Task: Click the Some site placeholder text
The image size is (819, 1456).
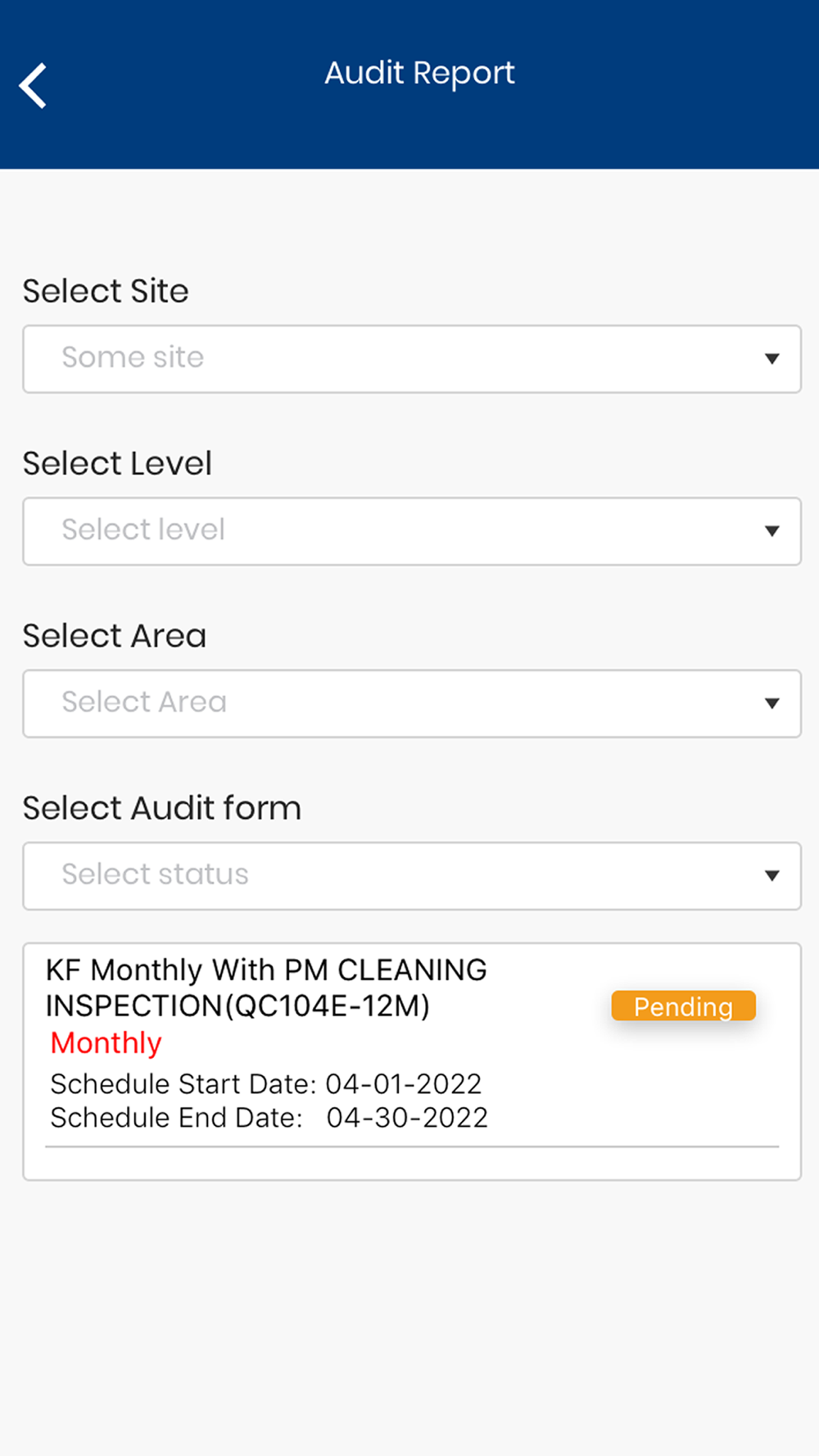Action: [133, 357]
